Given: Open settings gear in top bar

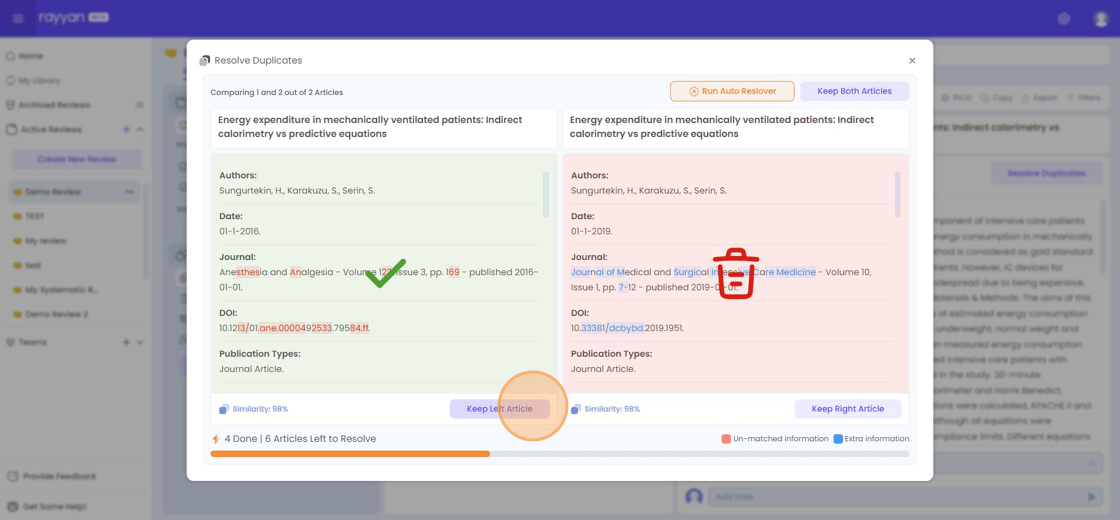Looking at the screenshot, I should pyautogui.click(x=1064, y=19).
